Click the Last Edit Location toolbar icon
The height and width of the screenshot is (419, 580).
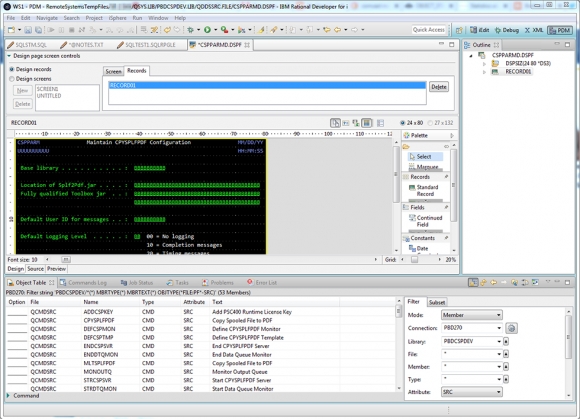coord(327,30)
